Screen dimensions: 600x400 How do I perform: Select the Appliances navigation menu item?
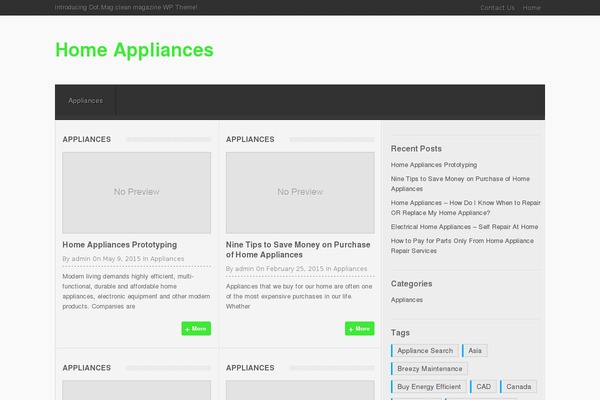click(85, 101)
